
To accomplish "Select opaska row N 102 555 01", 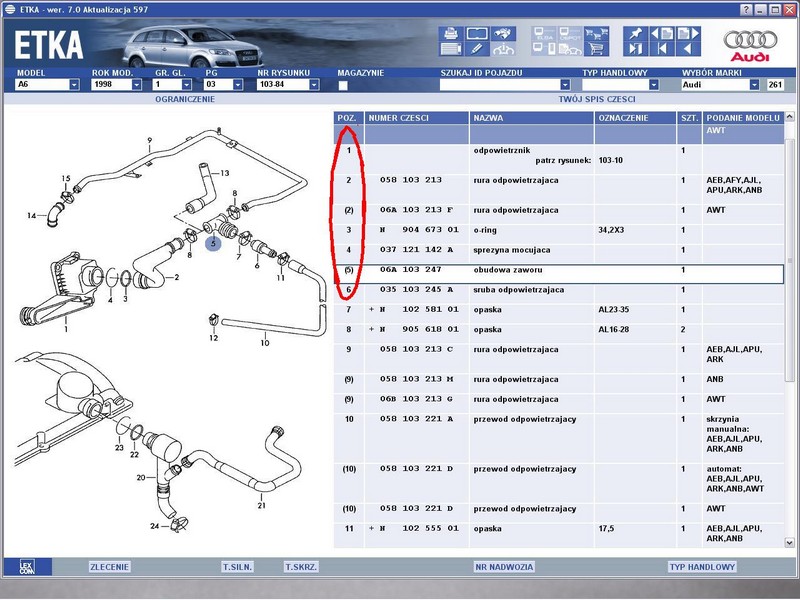I will coord(559,536).
